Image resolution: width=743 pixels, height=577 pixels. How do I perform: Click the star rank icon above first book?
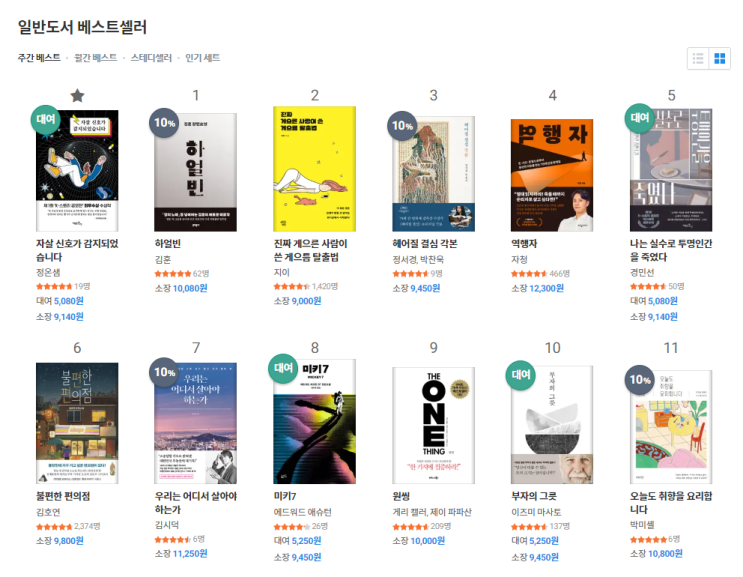(x=77, y=96)
